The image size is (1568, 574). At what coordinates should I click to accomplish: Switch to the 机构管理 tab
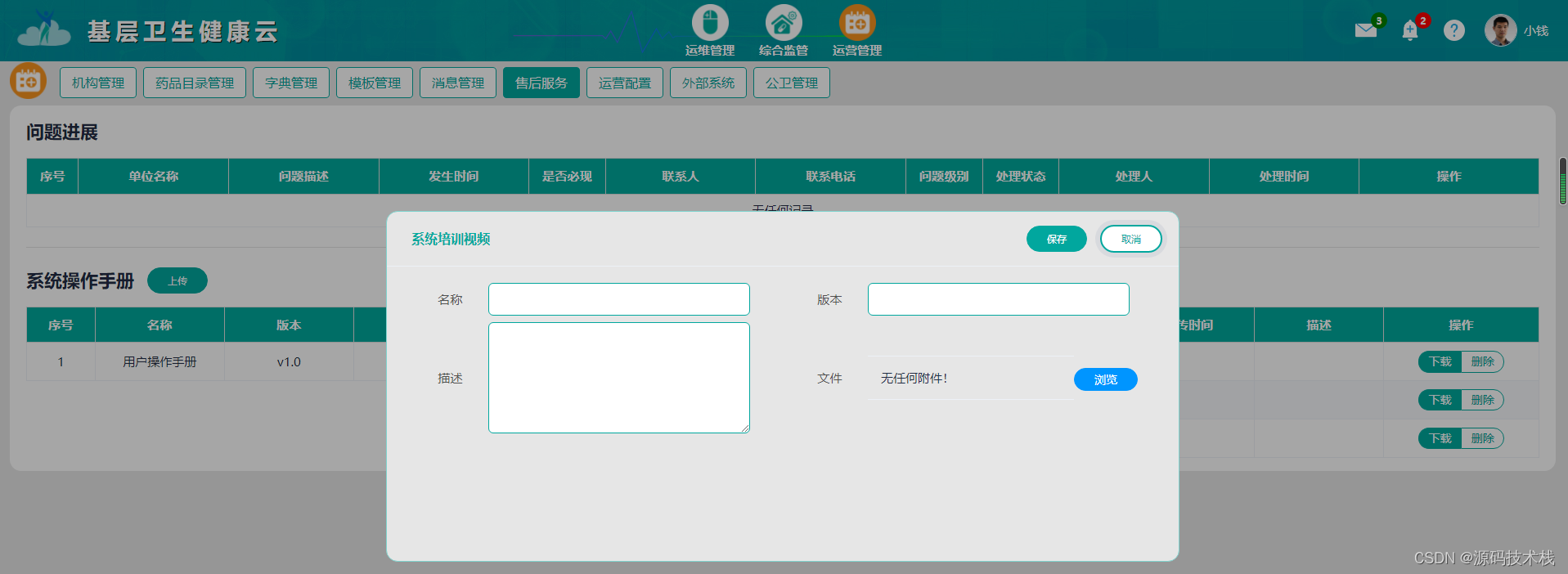point(98,83)
